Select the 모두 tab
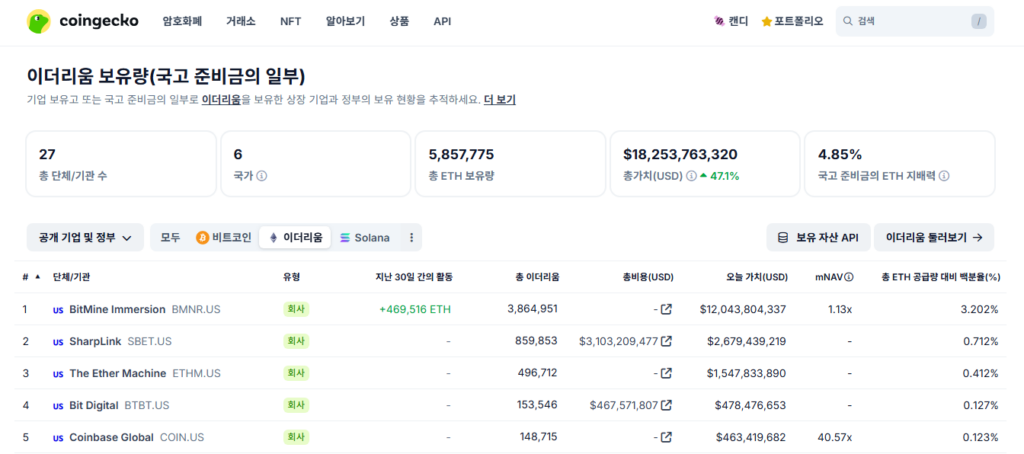Screen dimensions: 1024x454 pyautogui.click(x=170, y=238)
